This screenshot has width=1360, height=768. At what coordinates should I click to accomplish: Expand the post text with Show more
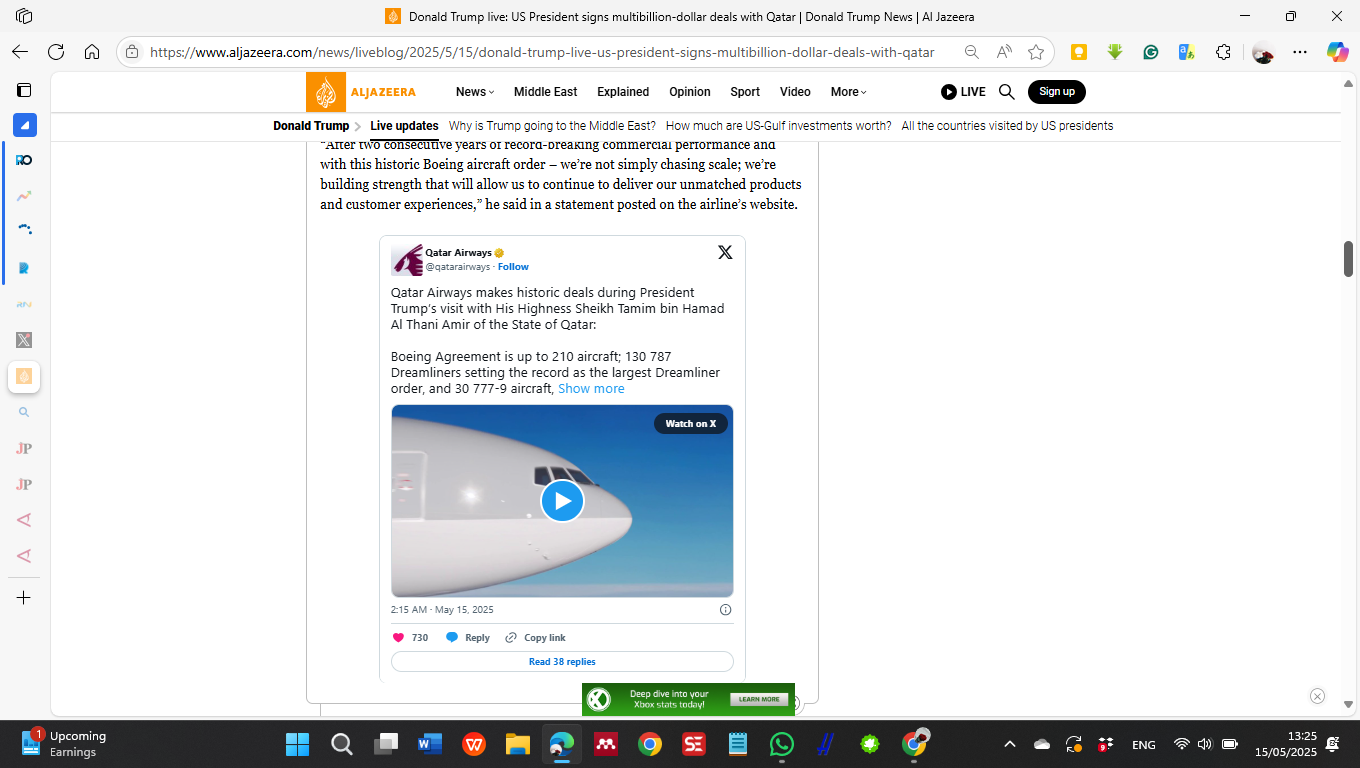(x=591, y=389)
